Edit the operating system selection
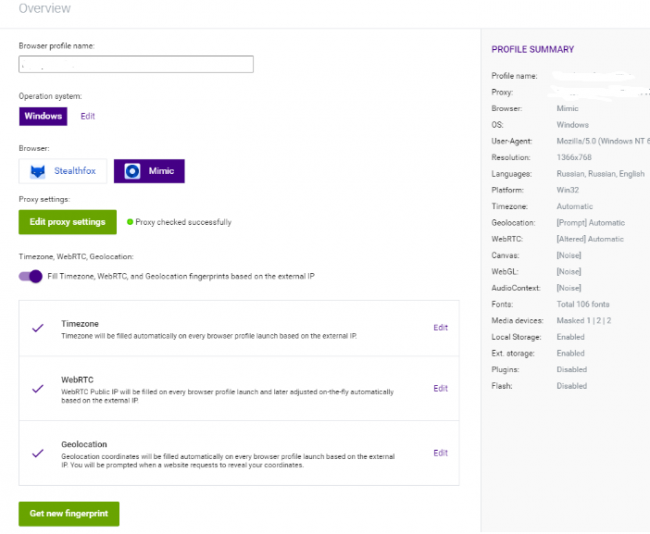650x534 pixels. click(88, 116)
